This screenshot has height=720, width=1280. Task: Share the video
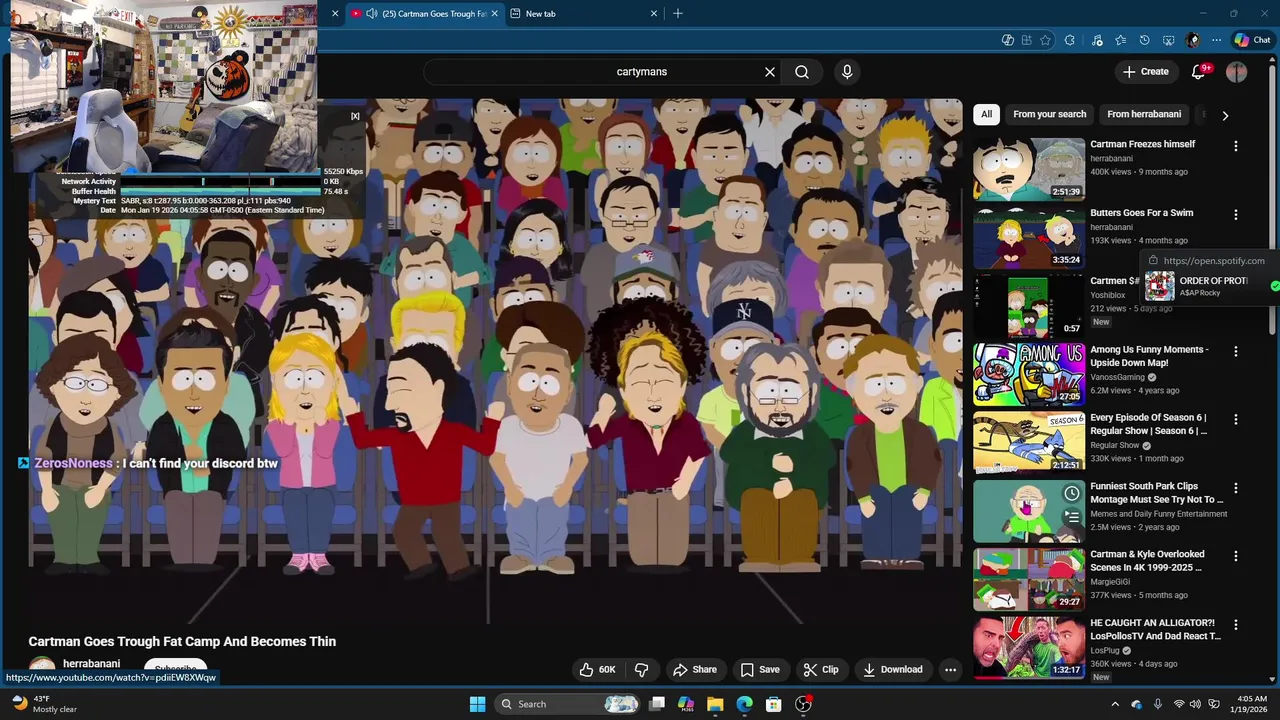point(695,669)
